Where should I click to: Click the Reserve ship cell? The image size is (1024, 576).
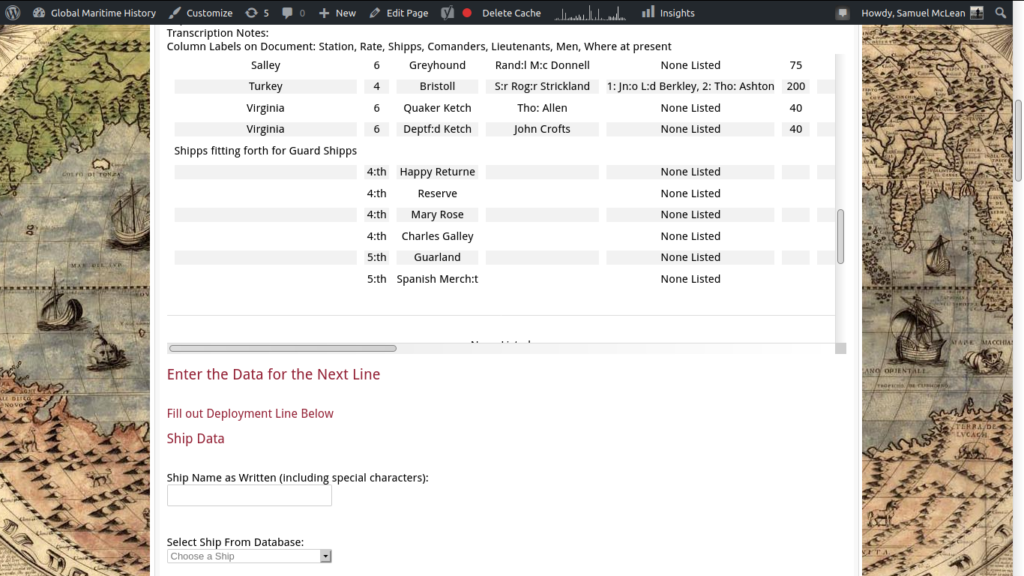[x=437, y=193]
